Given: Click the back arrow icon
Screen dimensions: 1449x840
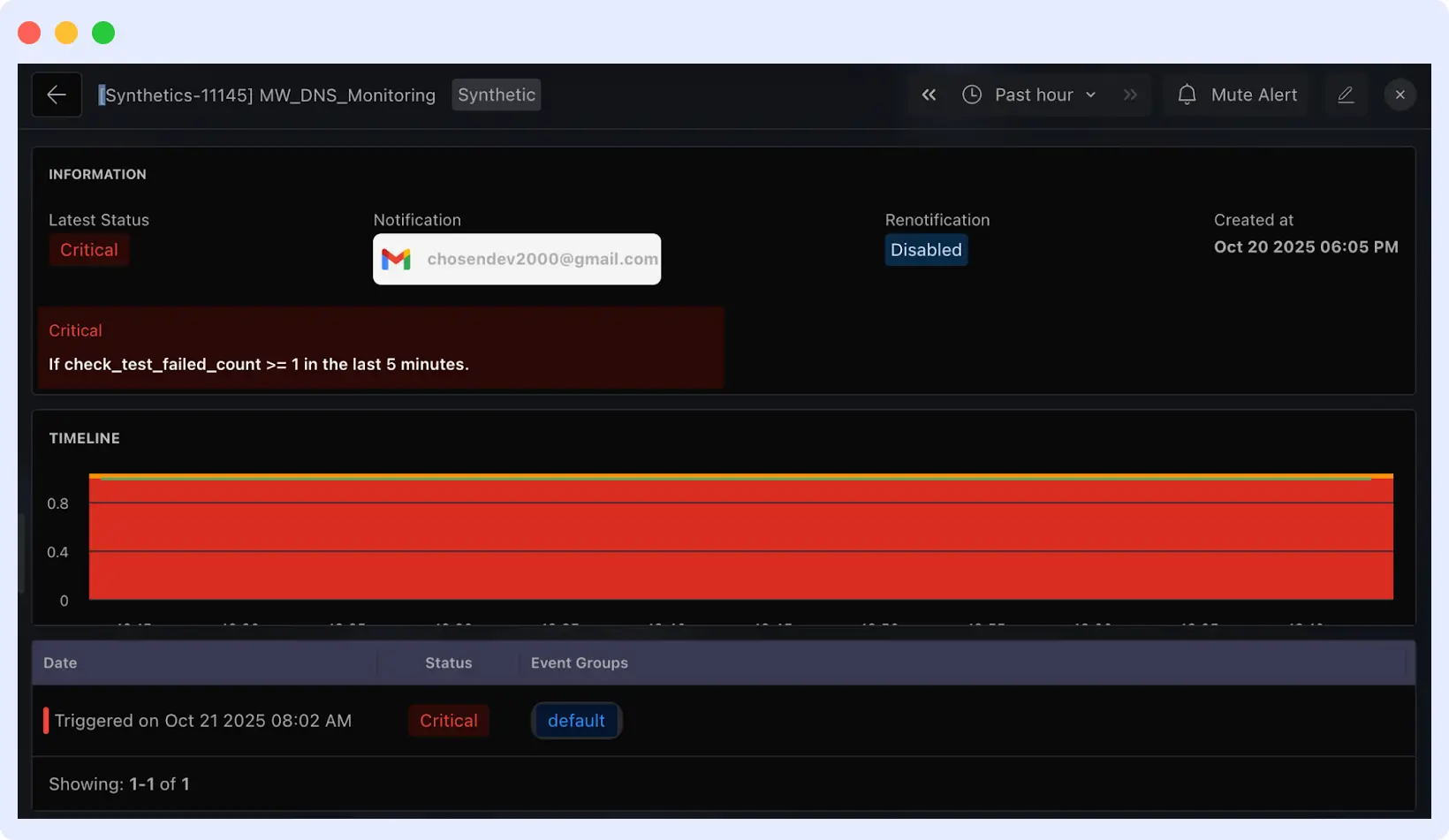Looking at the screenshot, I should click(56, 95).
